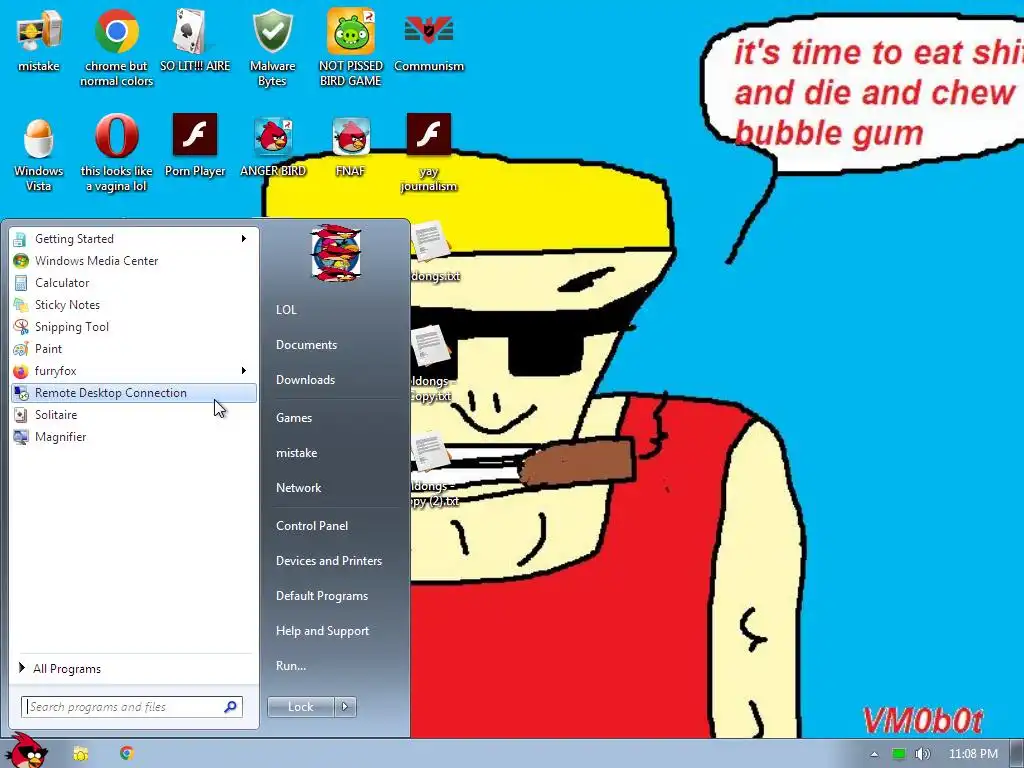This screenshot has height=768, width=1024.
Task: Open Network from Start menu
Action: [x=298, y=488]
